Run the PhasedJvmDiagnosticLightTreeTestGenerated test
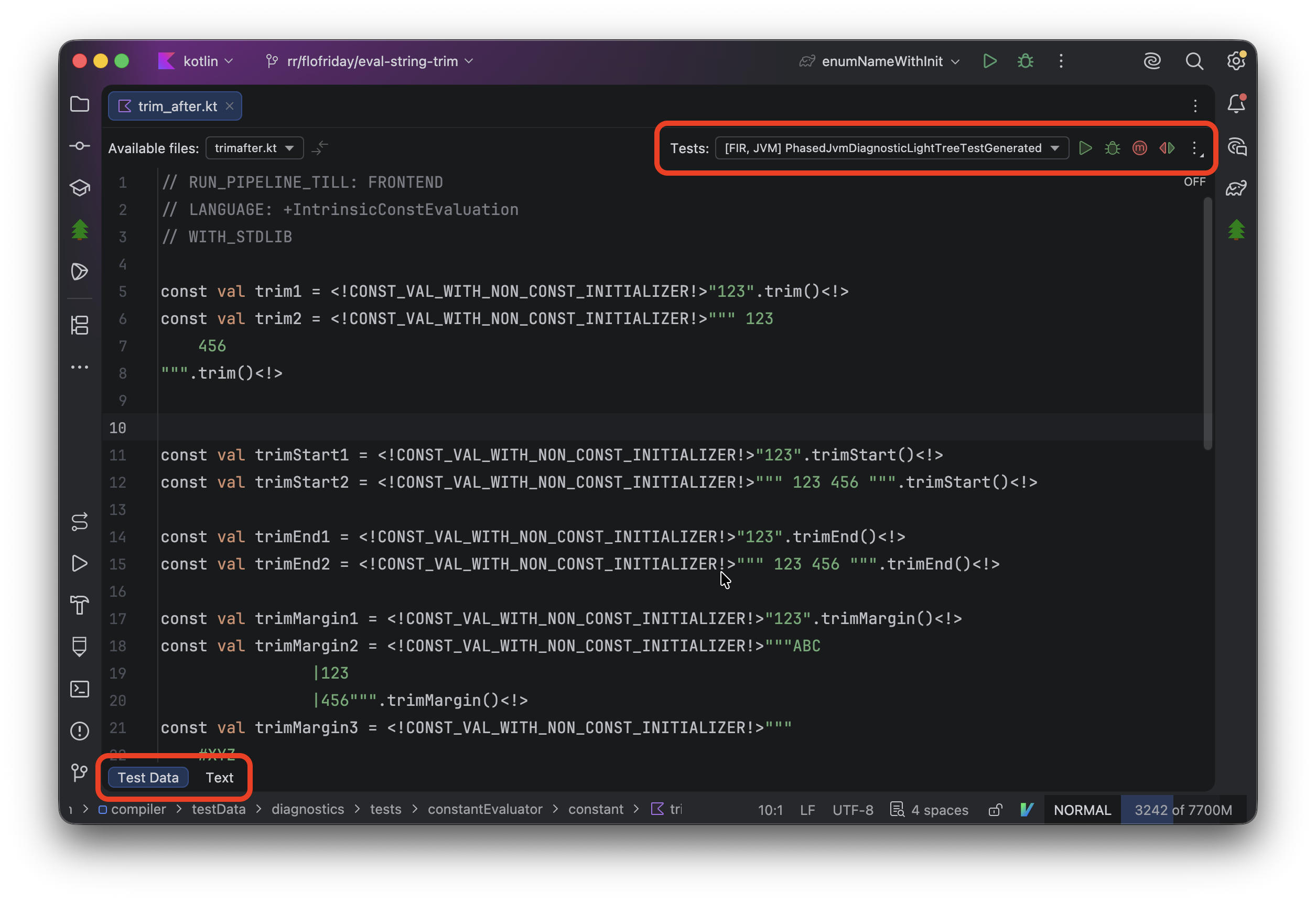Viewport: 1316px width, 902px height. (1085, 148)
